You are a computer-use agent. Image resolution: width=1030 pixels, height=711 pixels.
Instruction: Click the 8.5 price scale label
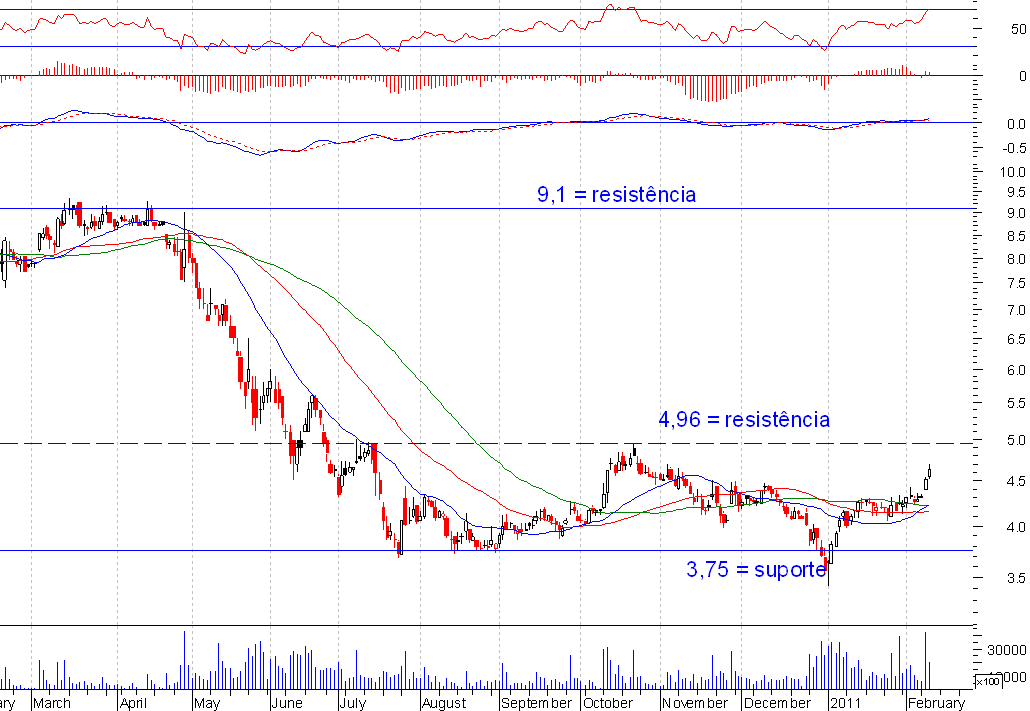[1016, 236]
